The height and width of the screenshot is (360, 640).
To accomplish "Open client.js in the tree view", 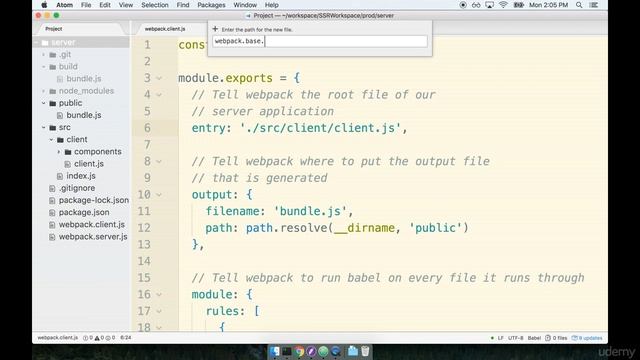I will [89, 164].
